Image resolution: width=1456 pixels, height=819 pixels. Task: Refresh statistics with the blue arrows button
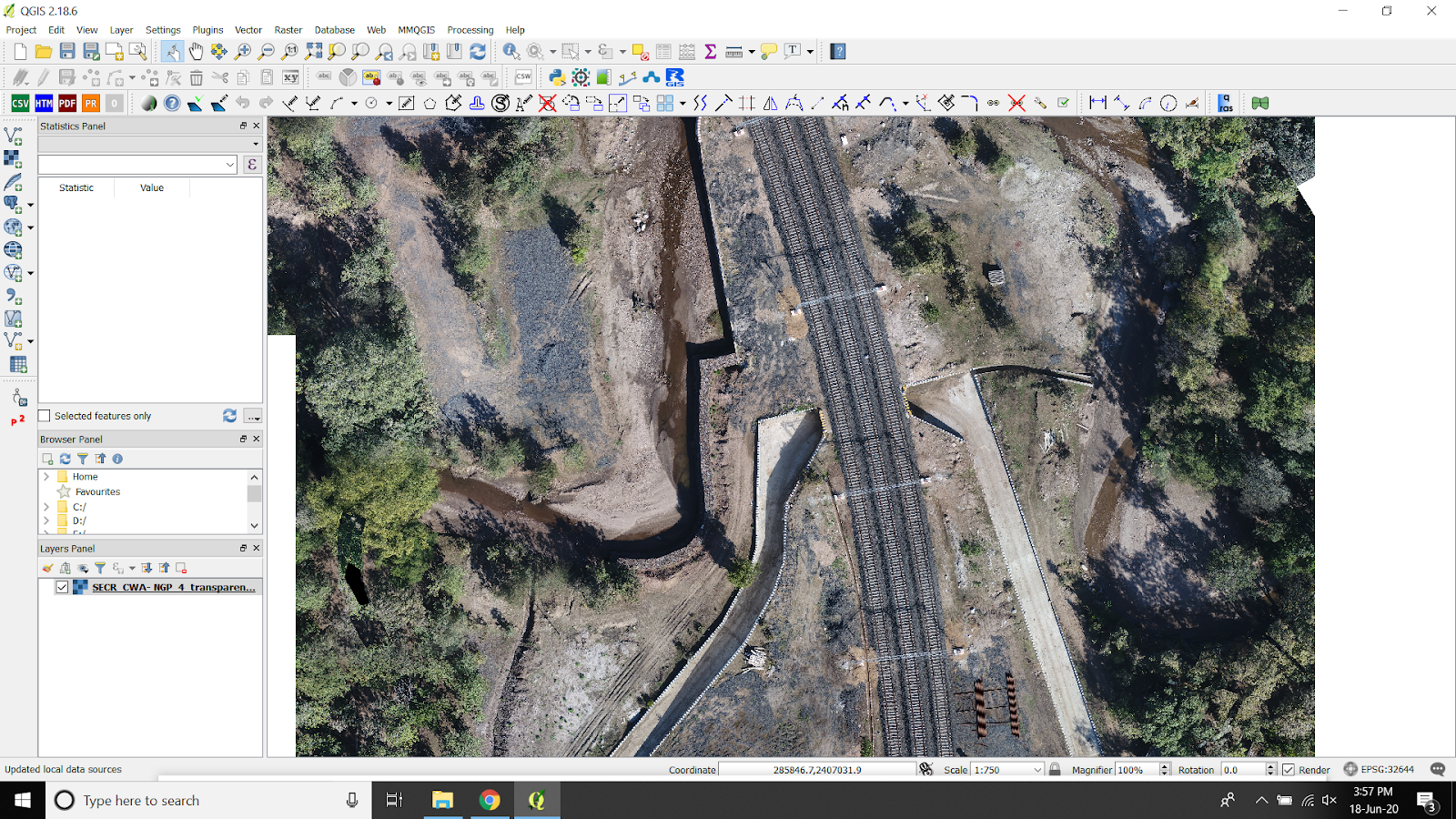tap(229, 416)
